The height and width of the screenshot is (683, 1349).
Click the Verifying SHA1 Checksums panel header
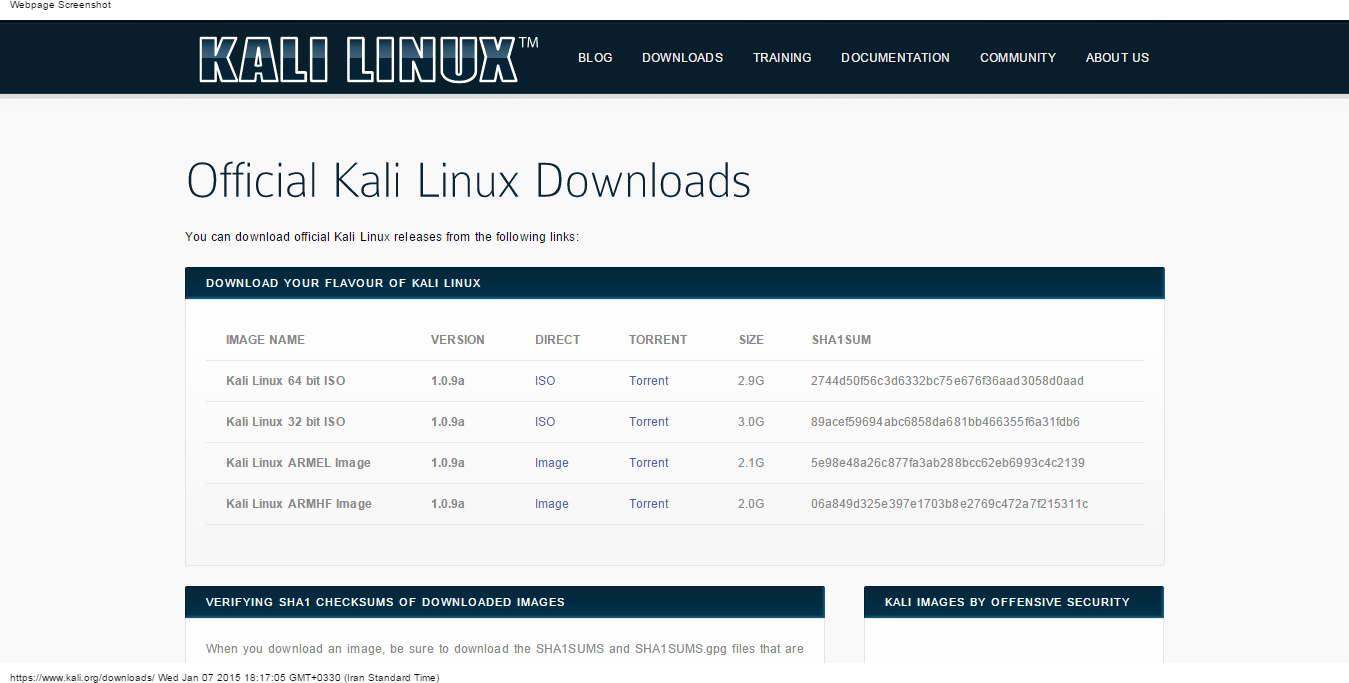click(505, 602)
